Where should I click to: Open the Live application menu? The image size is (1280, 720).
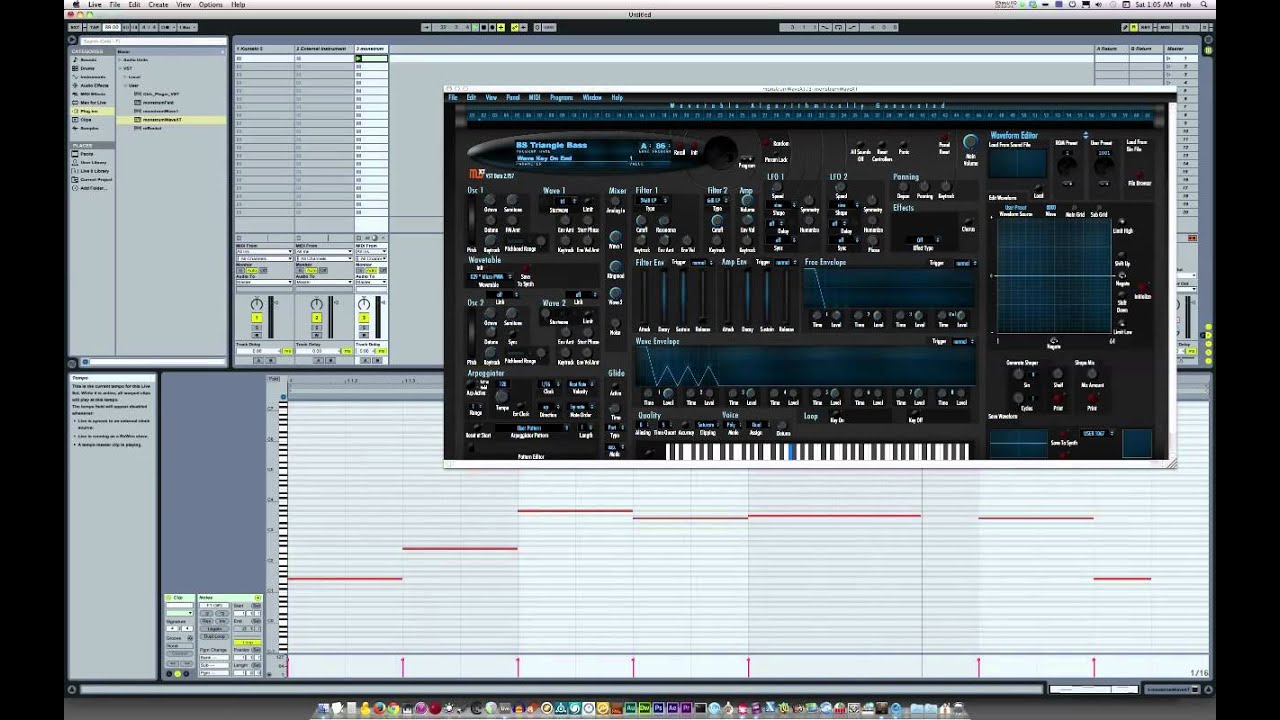[94, 4]
